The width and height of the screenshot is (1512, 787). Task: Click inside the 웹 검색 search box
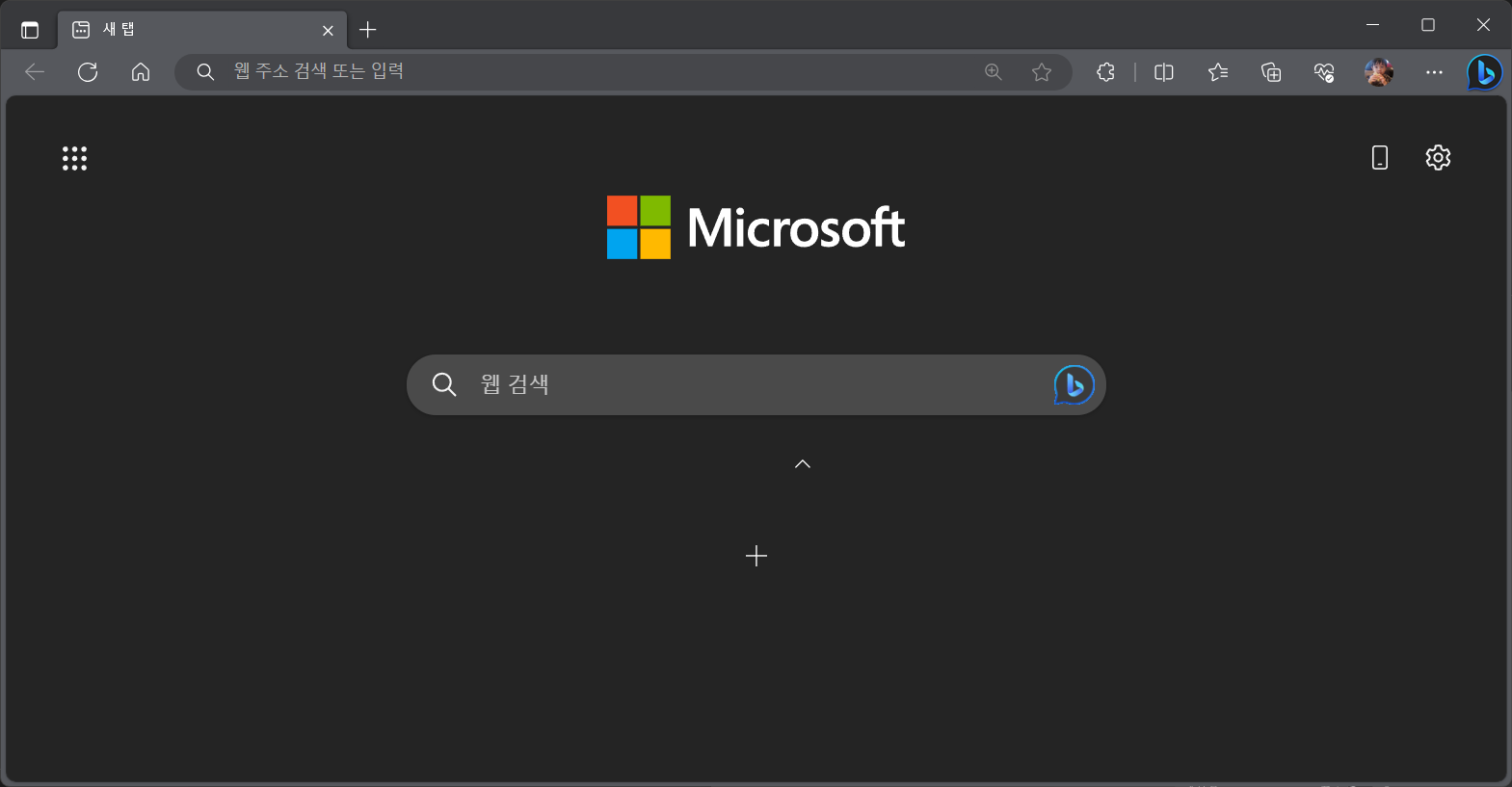coord(756,385)
